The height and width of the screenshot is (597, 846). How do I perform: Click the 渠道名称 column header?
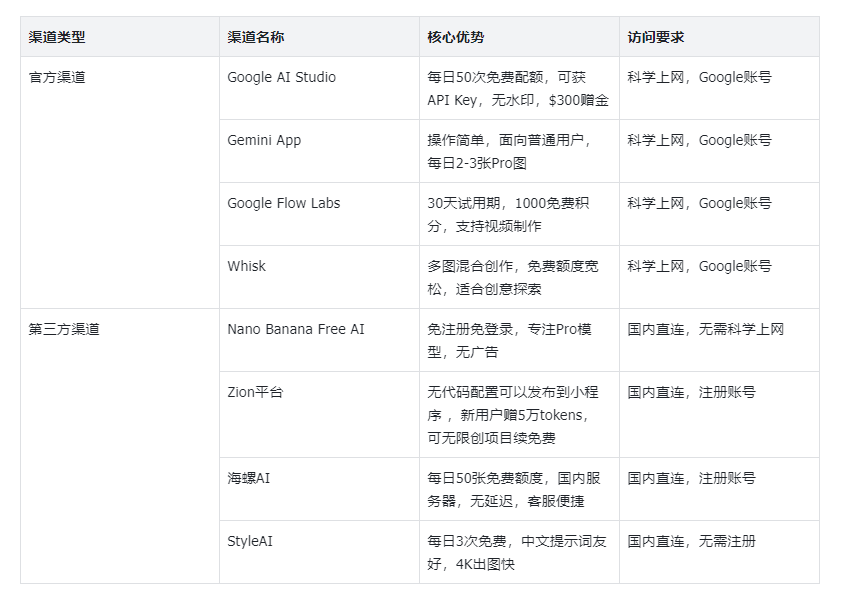click(x=319, y=37)
